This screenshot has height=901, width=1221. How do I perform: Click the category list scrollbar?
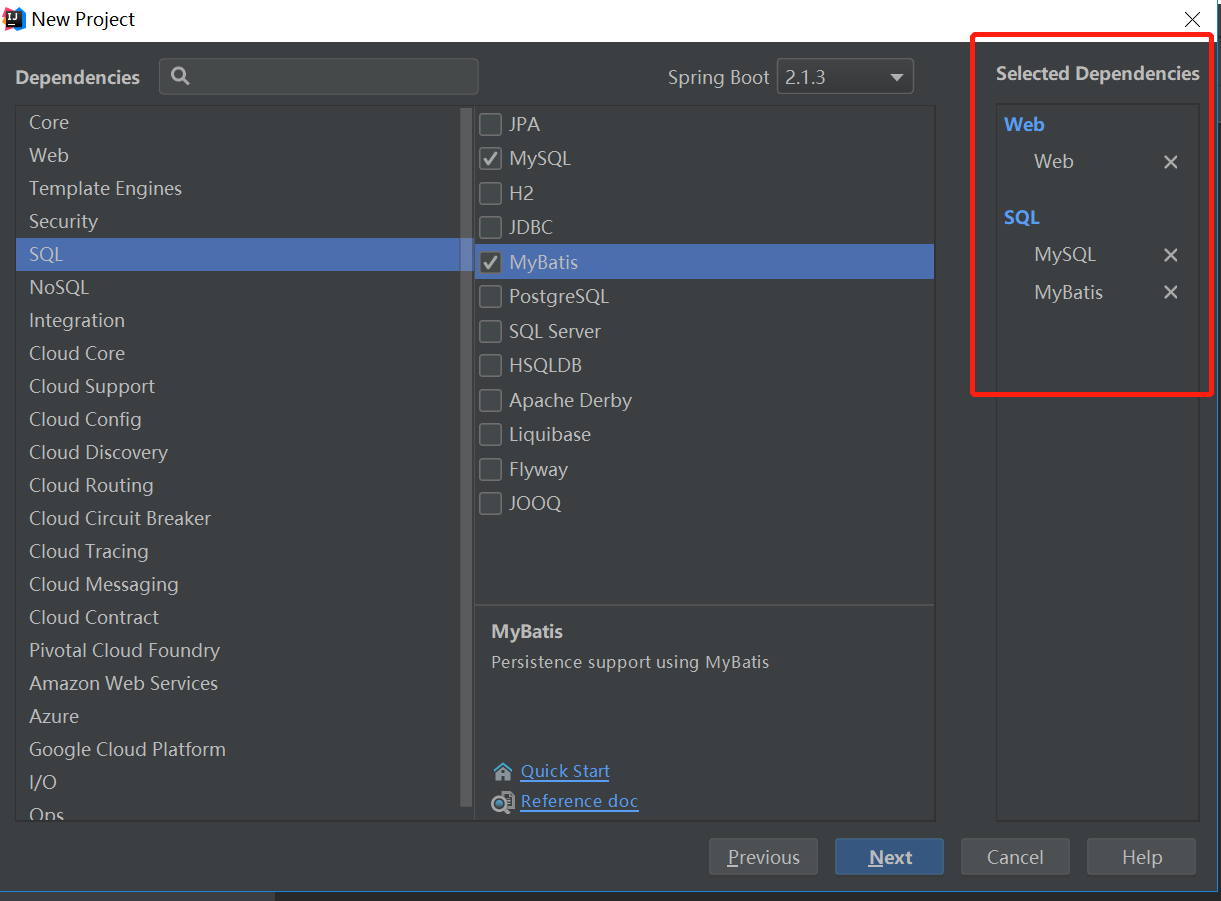coord(465,456)
